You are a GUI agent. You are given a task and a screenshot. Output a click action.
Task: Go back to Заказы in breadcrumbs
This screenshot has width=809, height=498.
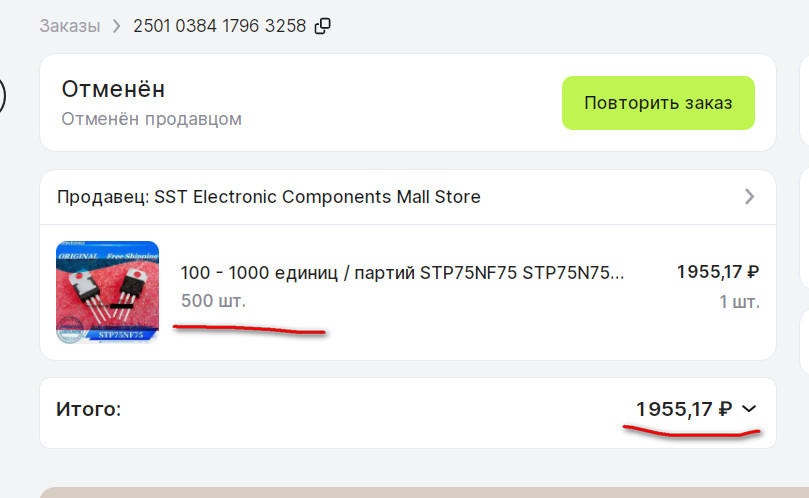click(x=70, y=26)
